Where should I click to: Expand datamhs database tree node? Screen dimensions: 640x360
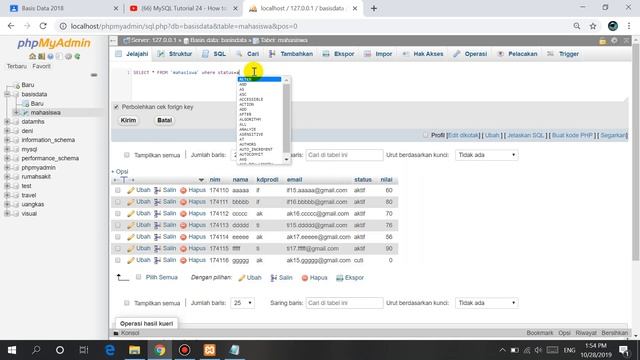[7, 122]
